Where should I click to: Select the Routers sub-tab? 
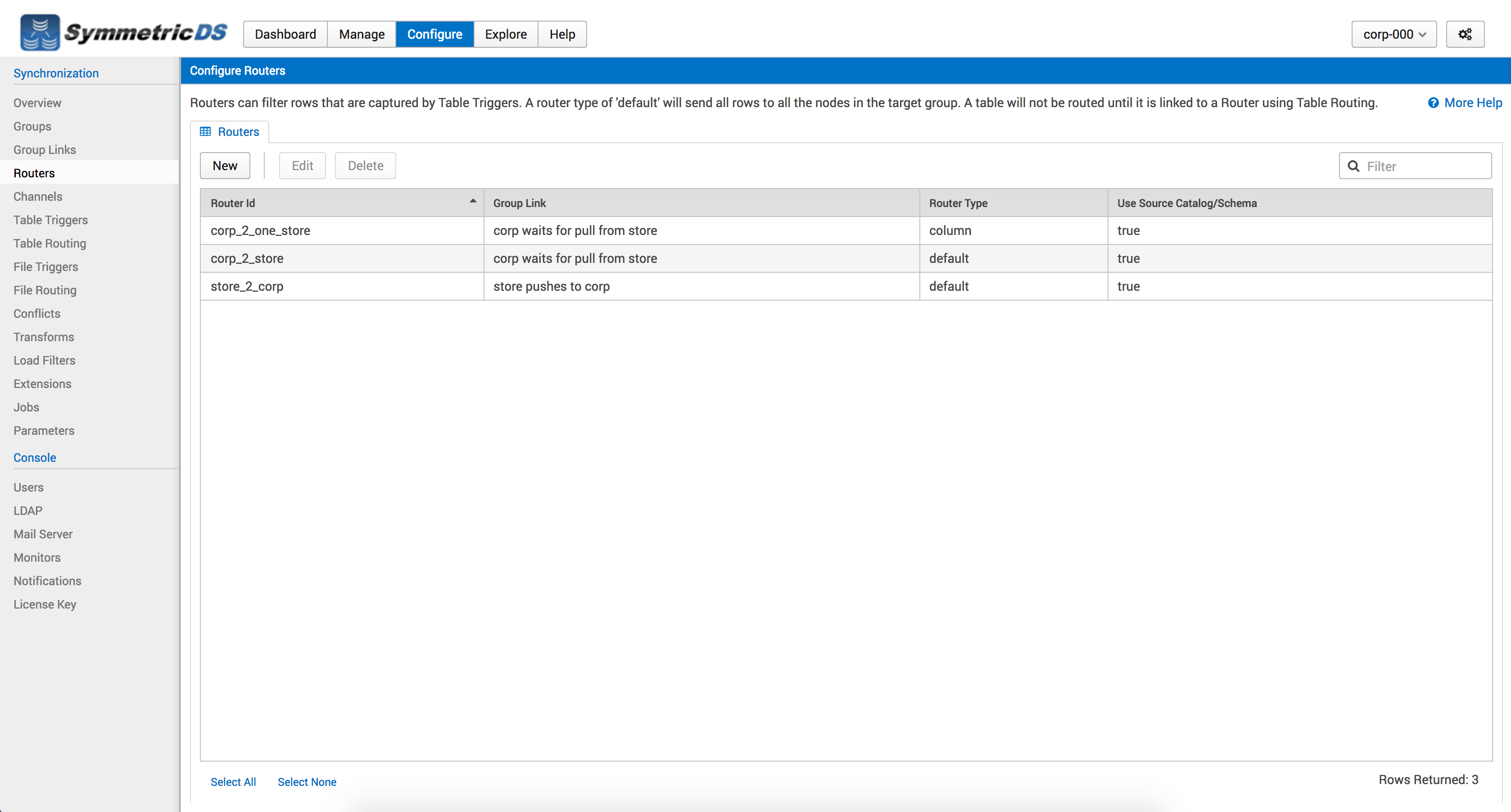tap(230, 132)
